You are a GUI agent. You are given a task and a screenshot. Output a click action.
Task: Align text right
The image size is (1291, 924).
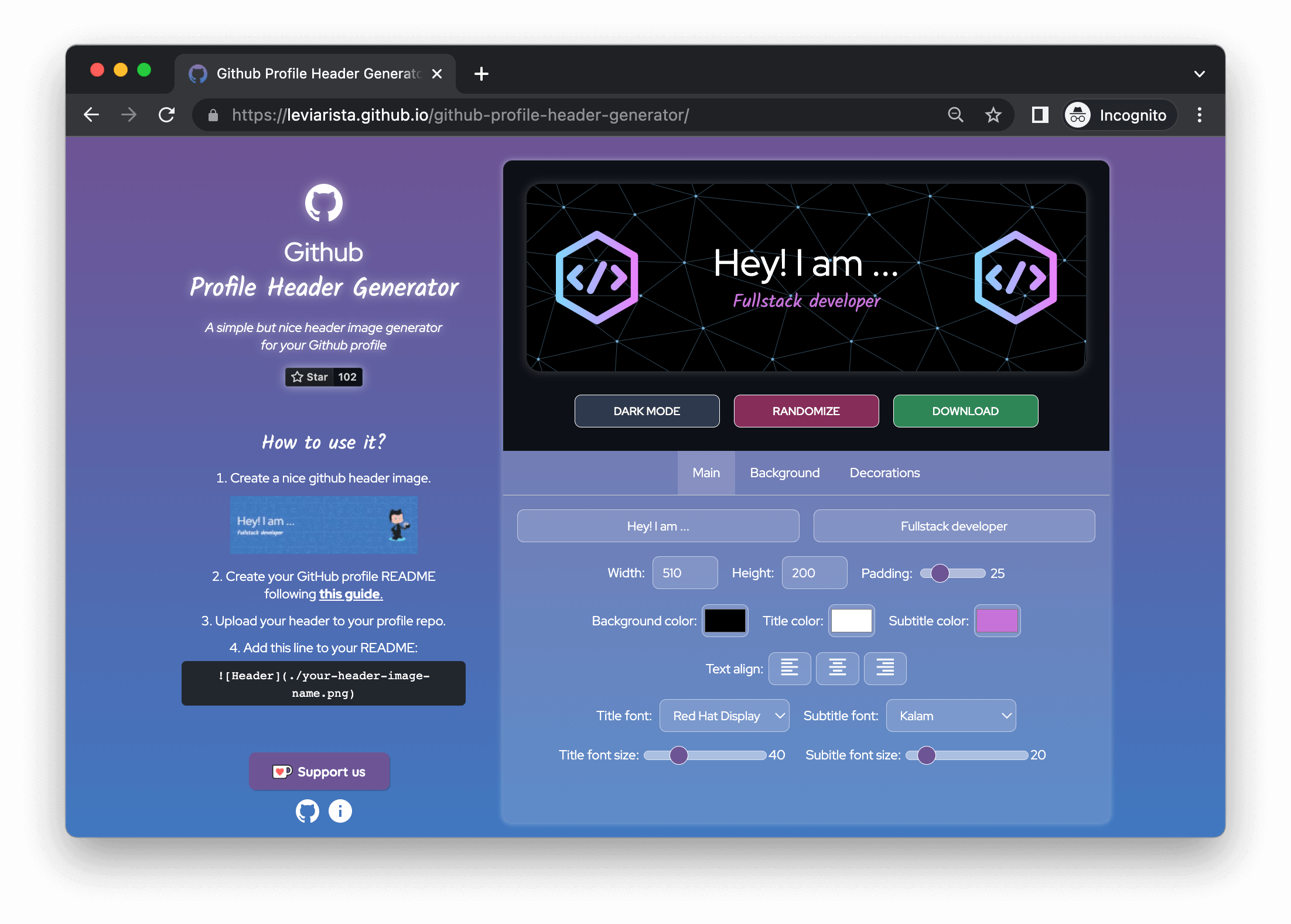point(885,668)
